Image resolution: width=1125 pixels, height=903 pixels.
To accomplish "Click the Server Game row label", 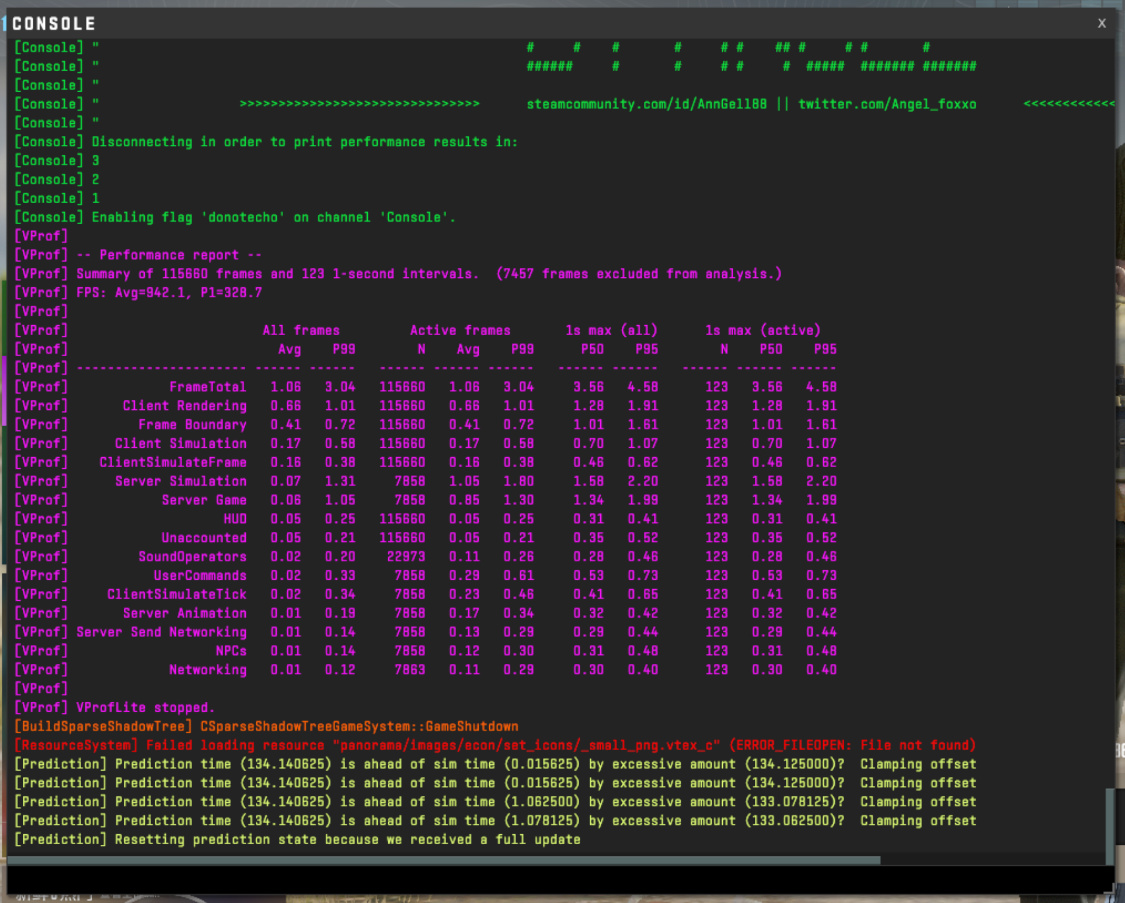I will 204,500.
